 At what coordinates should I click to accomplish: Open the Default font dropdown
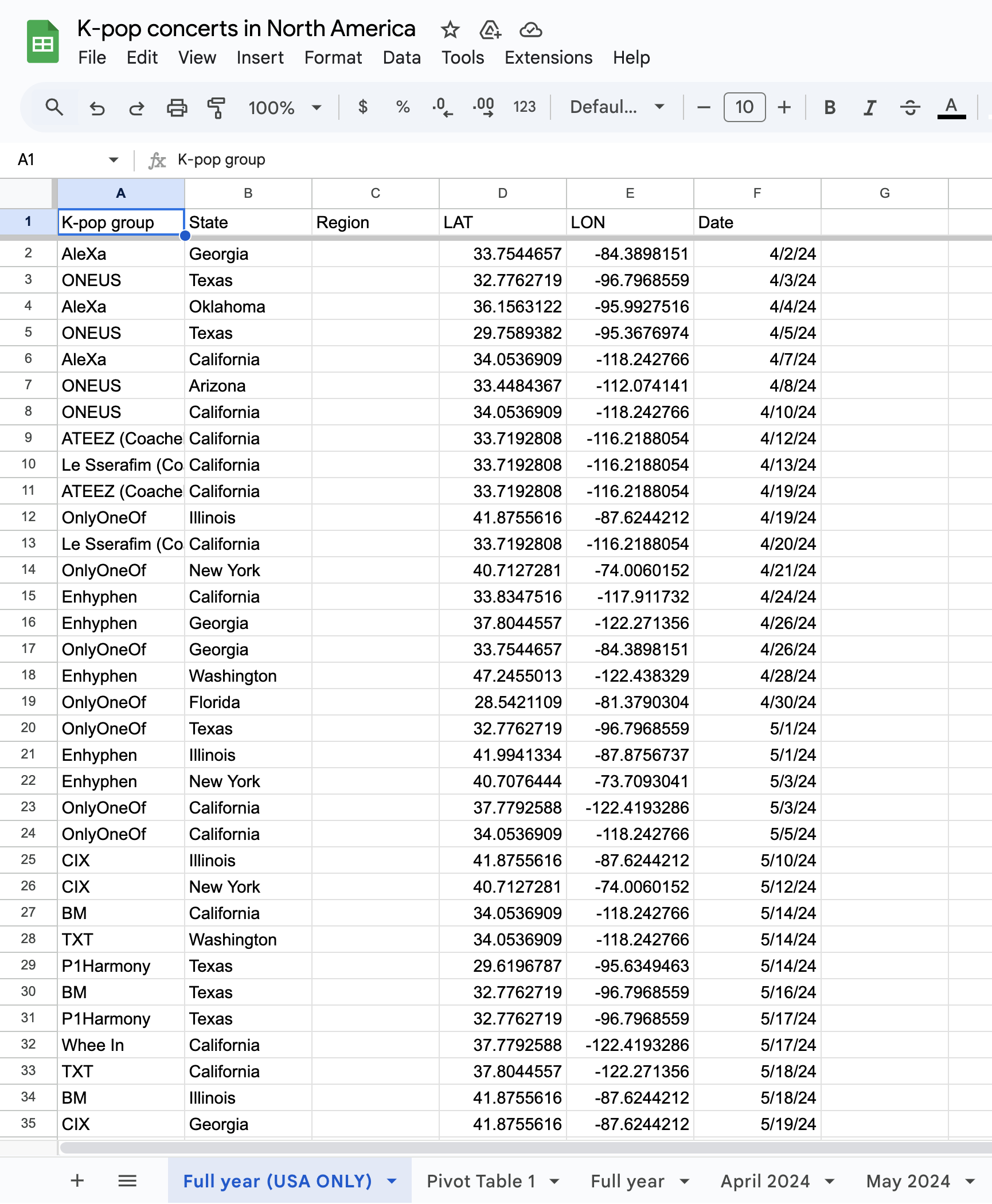[617, 107]
